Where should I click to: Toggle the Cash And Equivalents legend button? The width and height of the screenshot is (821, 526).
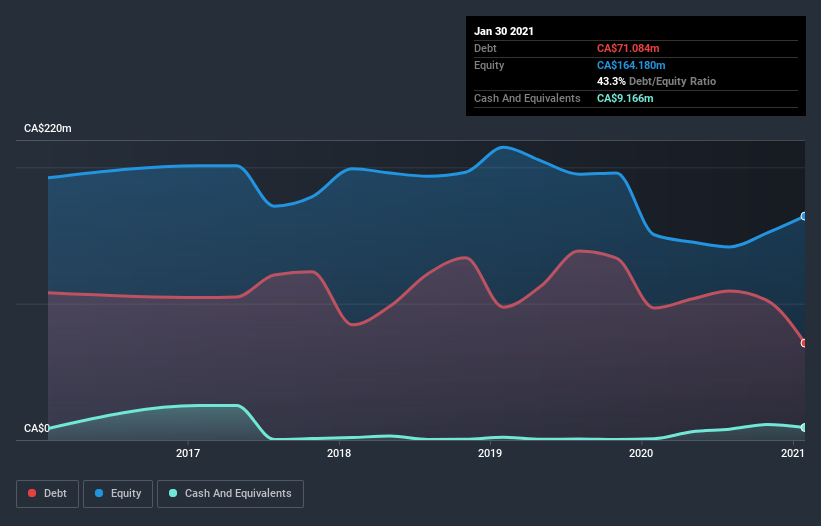(230, 494)
